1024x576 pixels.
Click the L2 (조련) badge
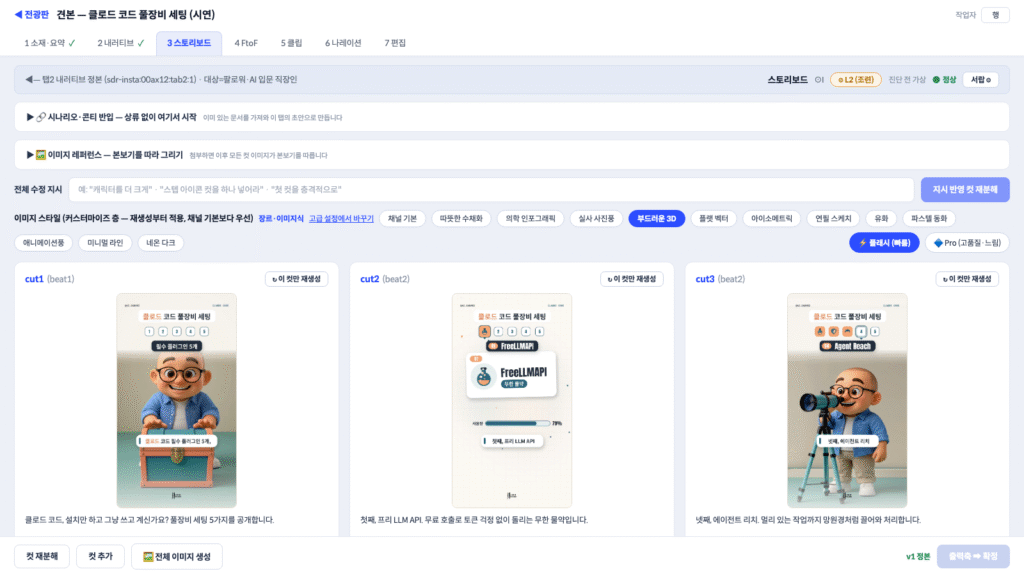pos(856,80)
